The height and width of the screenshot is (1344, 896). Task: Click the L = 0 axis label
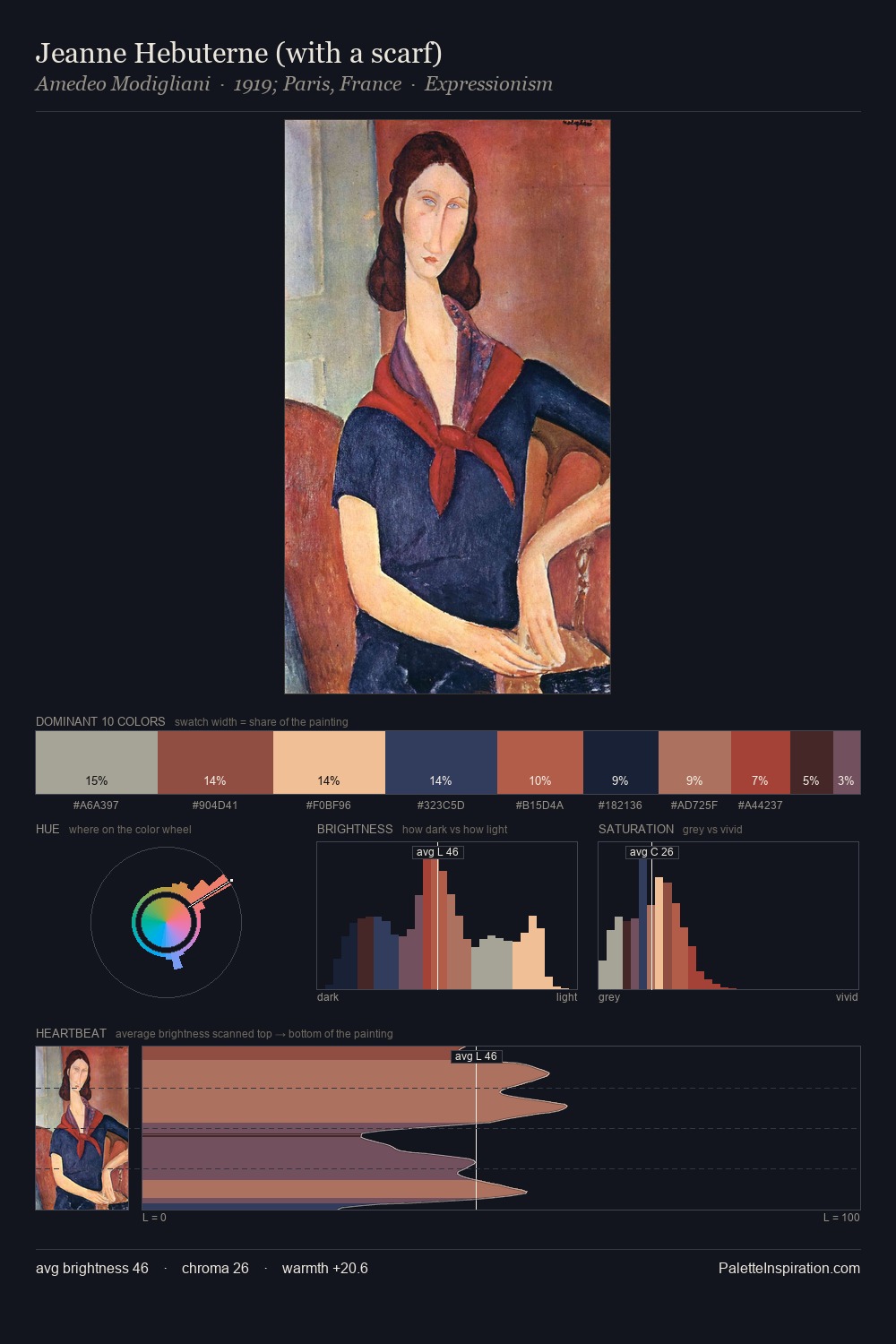pyautogui.click(x=154, y=1217)
